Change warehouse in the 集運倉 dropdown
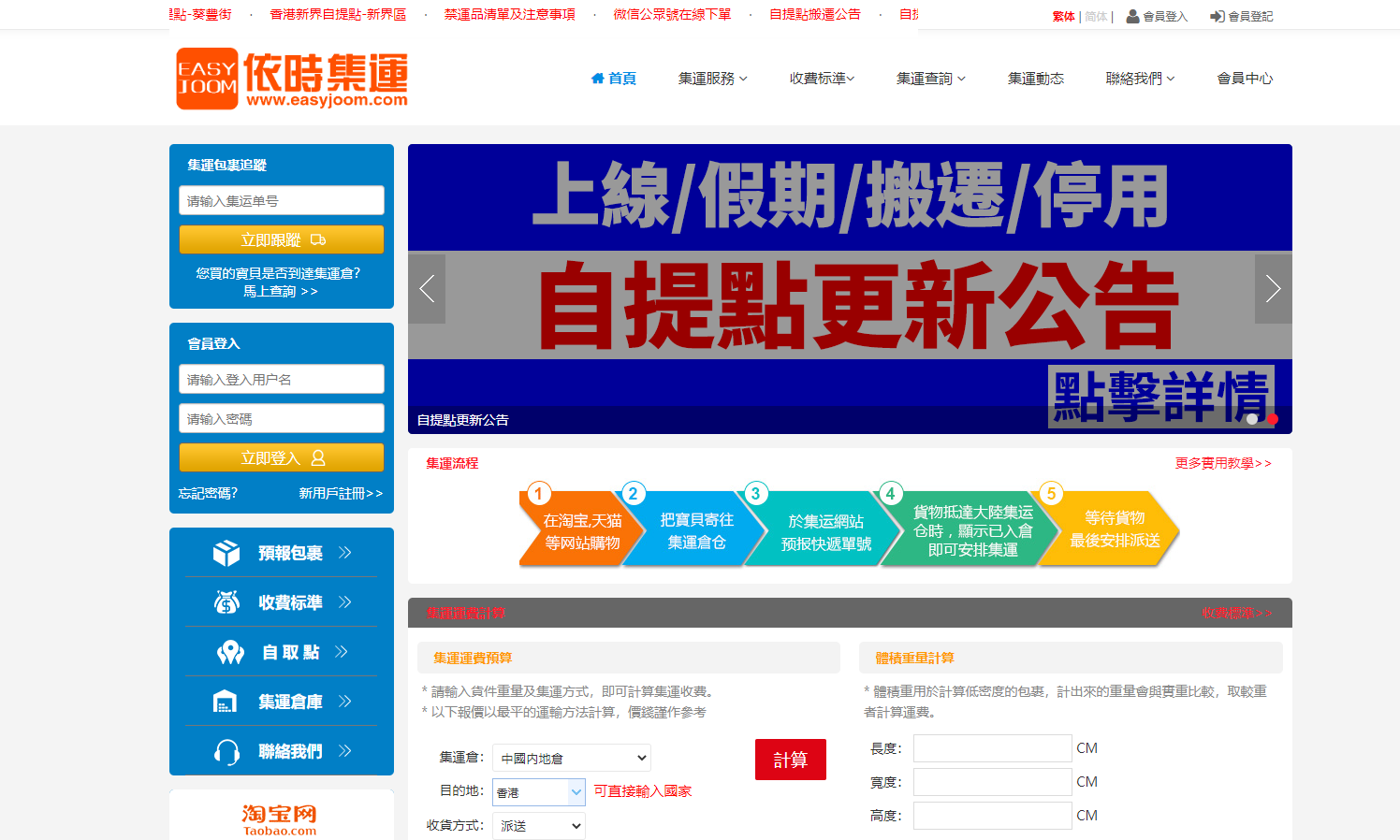 click(x=571, y=758)
